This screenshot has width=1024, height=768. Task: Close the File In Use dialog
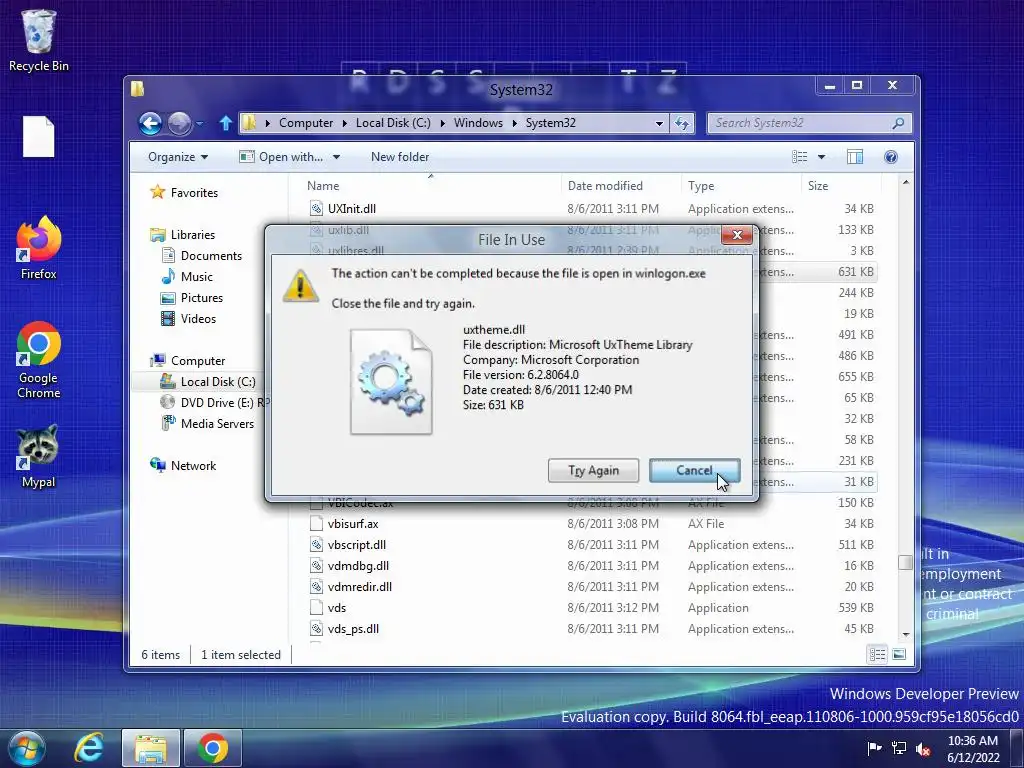[x=737, y=235]
